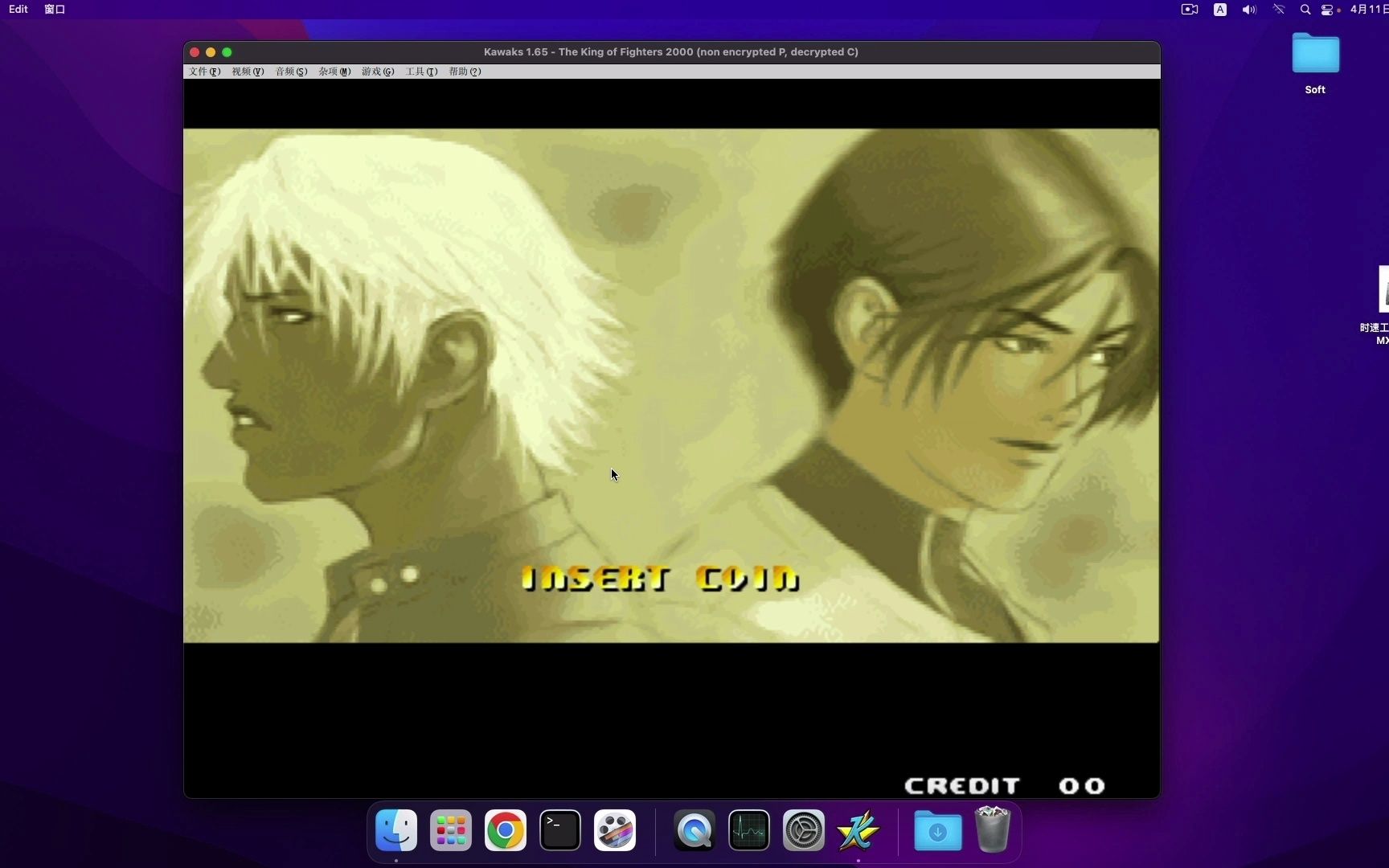Open Control Center in the menu bar
1389x868 pixels.
(1328, 10)
